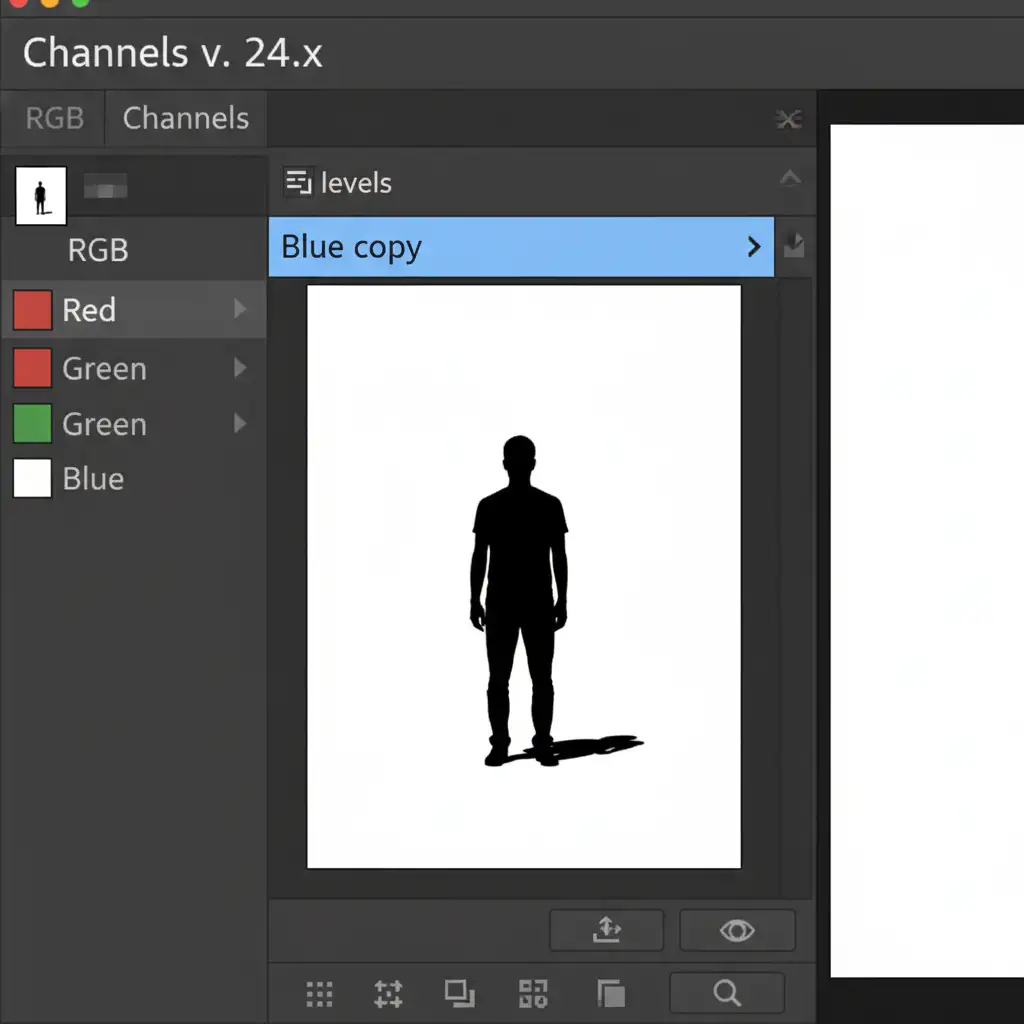Switch to the Channels tab

[185, 118]
